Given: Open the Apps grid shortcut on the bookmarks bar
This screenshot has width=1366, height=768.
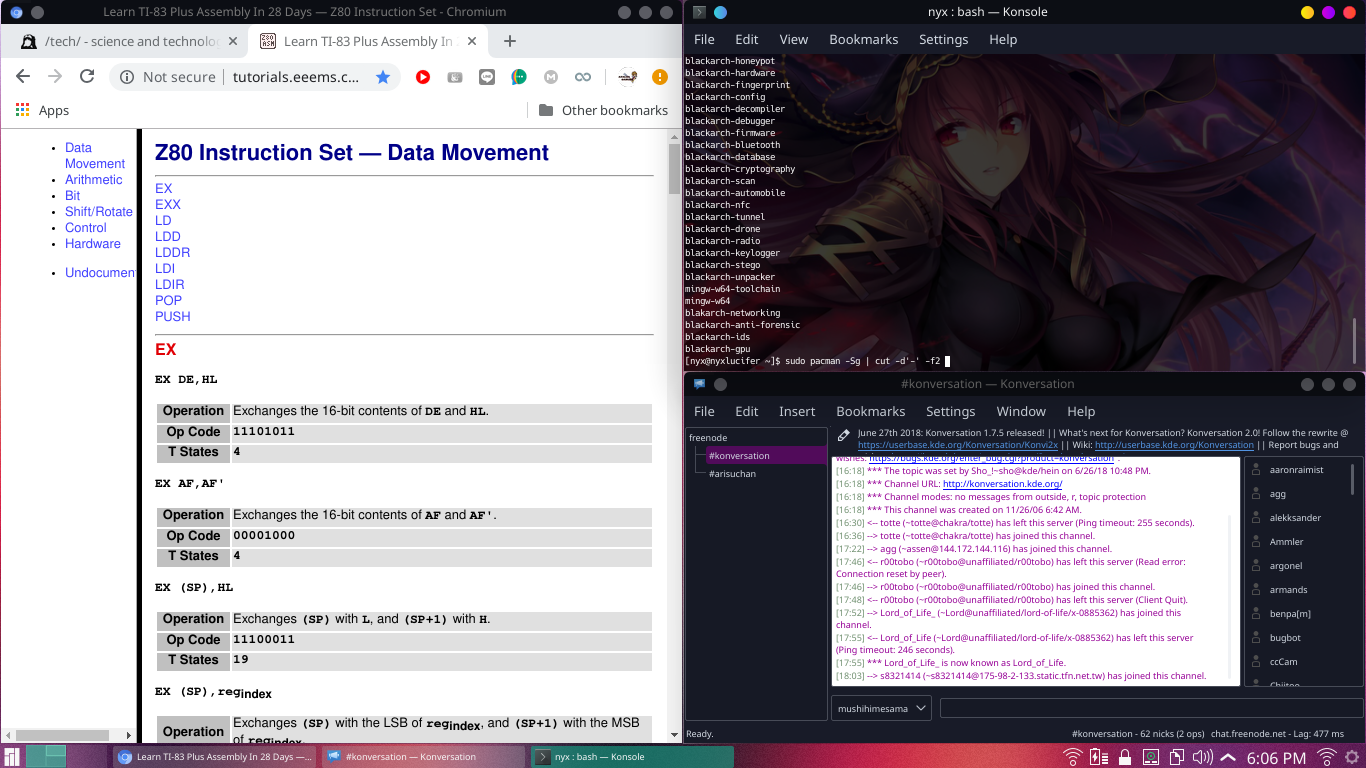Looking at the screenshot, I should click(x=42, y=110).
